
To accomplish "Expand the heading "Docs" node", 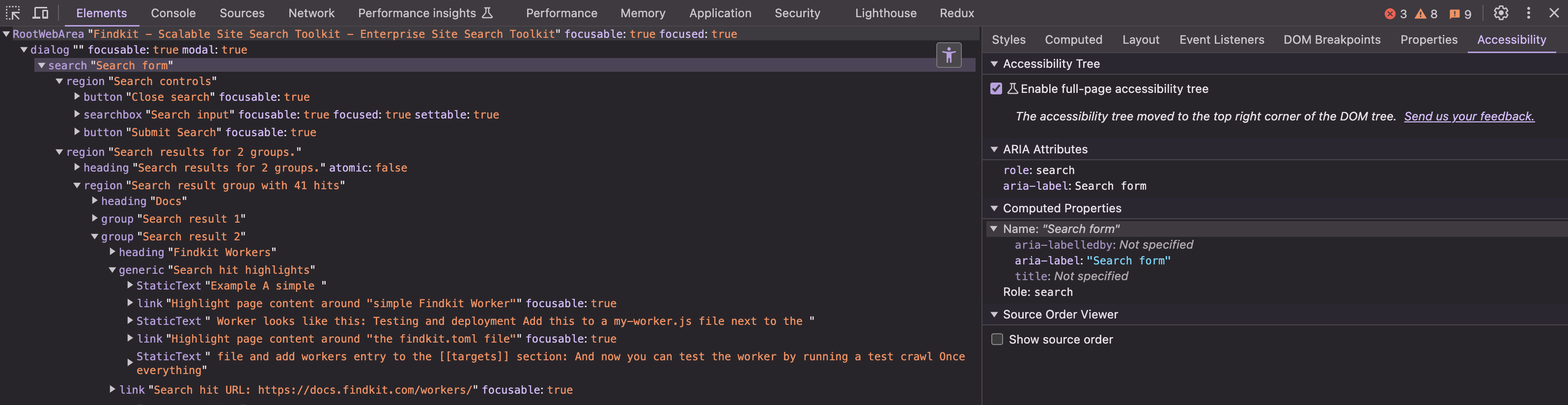I will 95,201.
